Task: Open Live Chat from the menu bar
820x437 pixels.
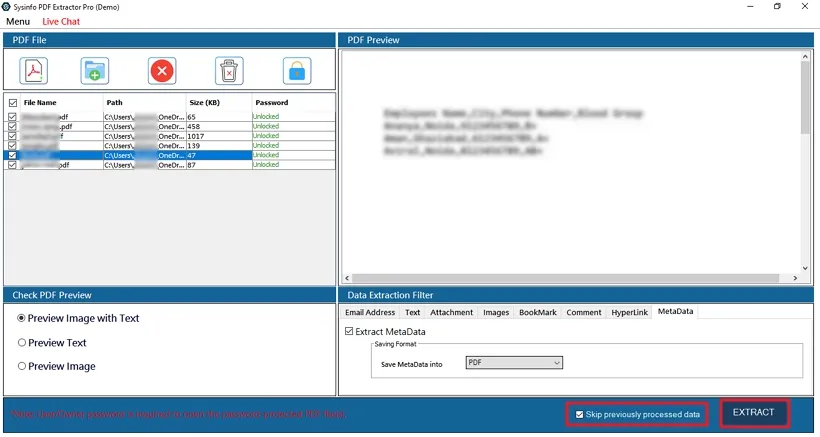Action: pos(61,21)
